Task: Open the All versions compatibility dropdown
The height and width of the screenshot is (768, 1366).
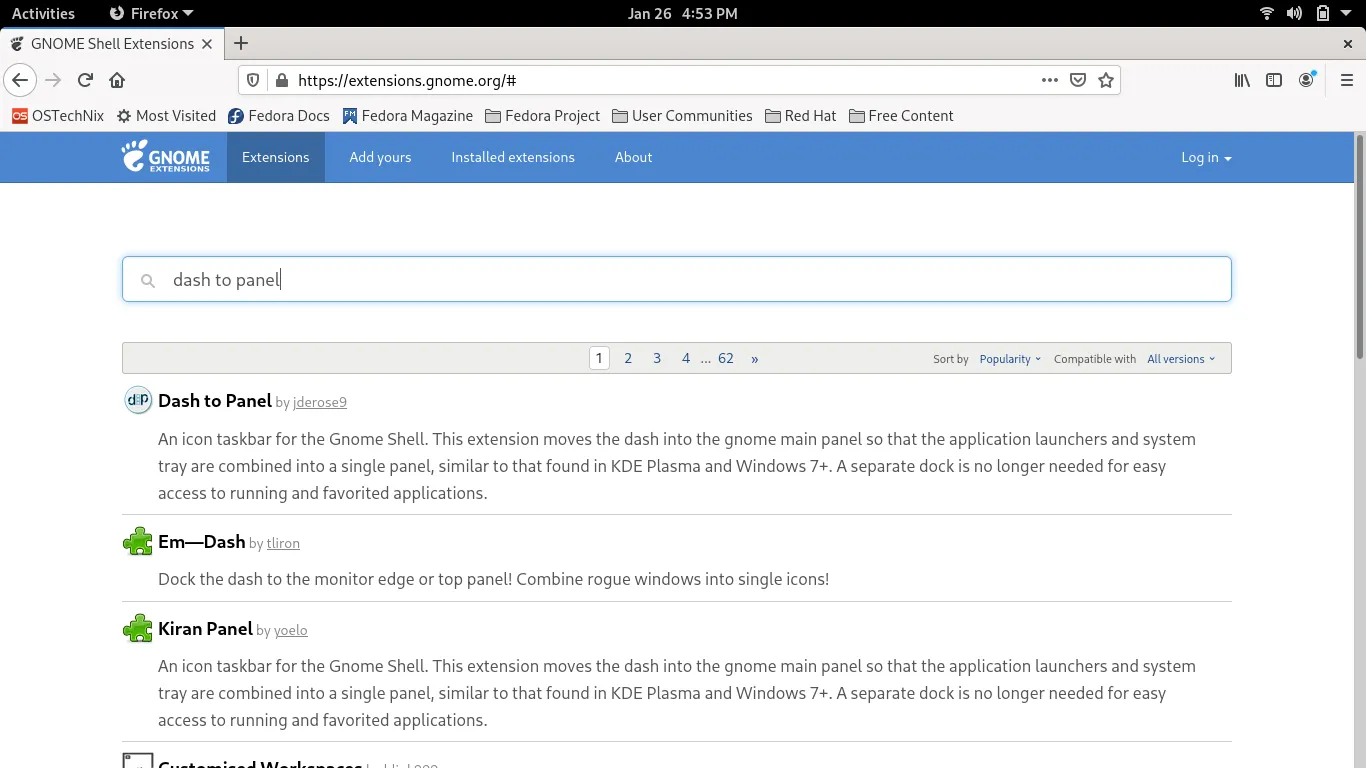Action: pos(1180,358)
